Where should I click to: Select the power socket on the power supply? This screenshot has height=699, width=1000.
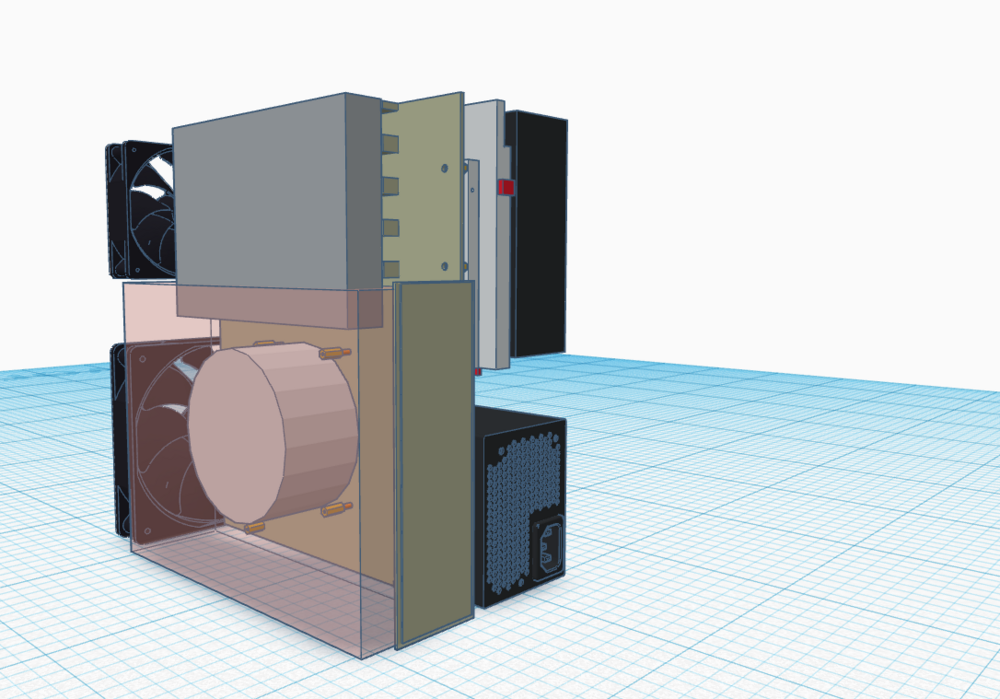pyautogui.click(x=551, y=548)
